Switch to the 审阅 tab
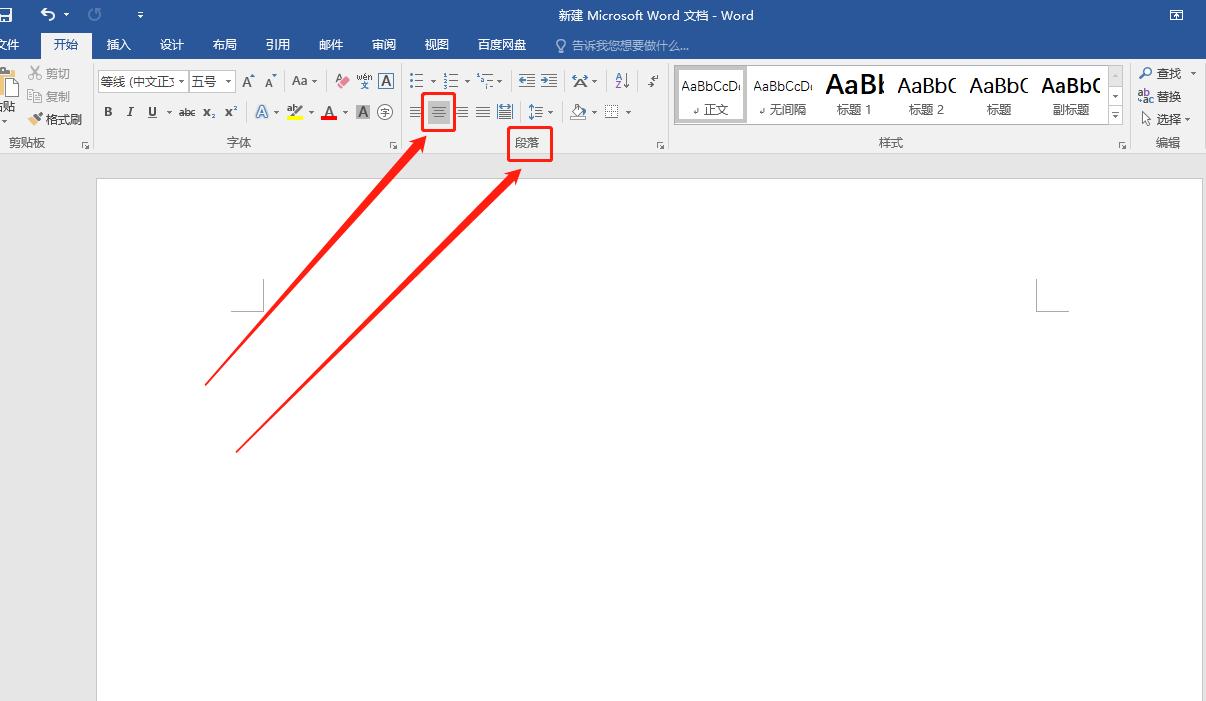Viewport: 1206px width, 701px height. coord(384,45)
